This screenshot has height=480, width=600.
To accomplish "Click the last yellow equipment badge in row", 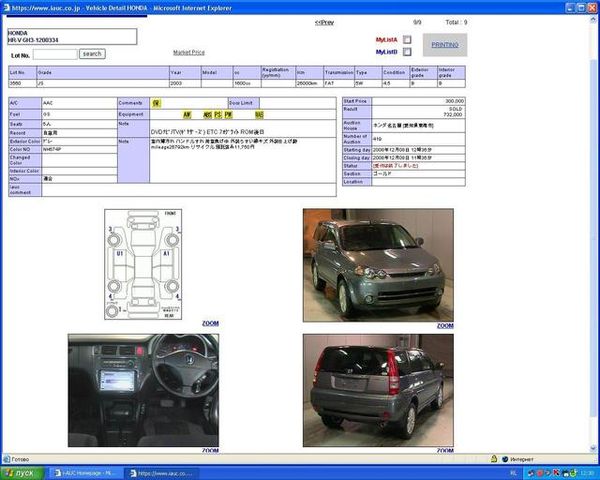I will [x=259, y=114].
